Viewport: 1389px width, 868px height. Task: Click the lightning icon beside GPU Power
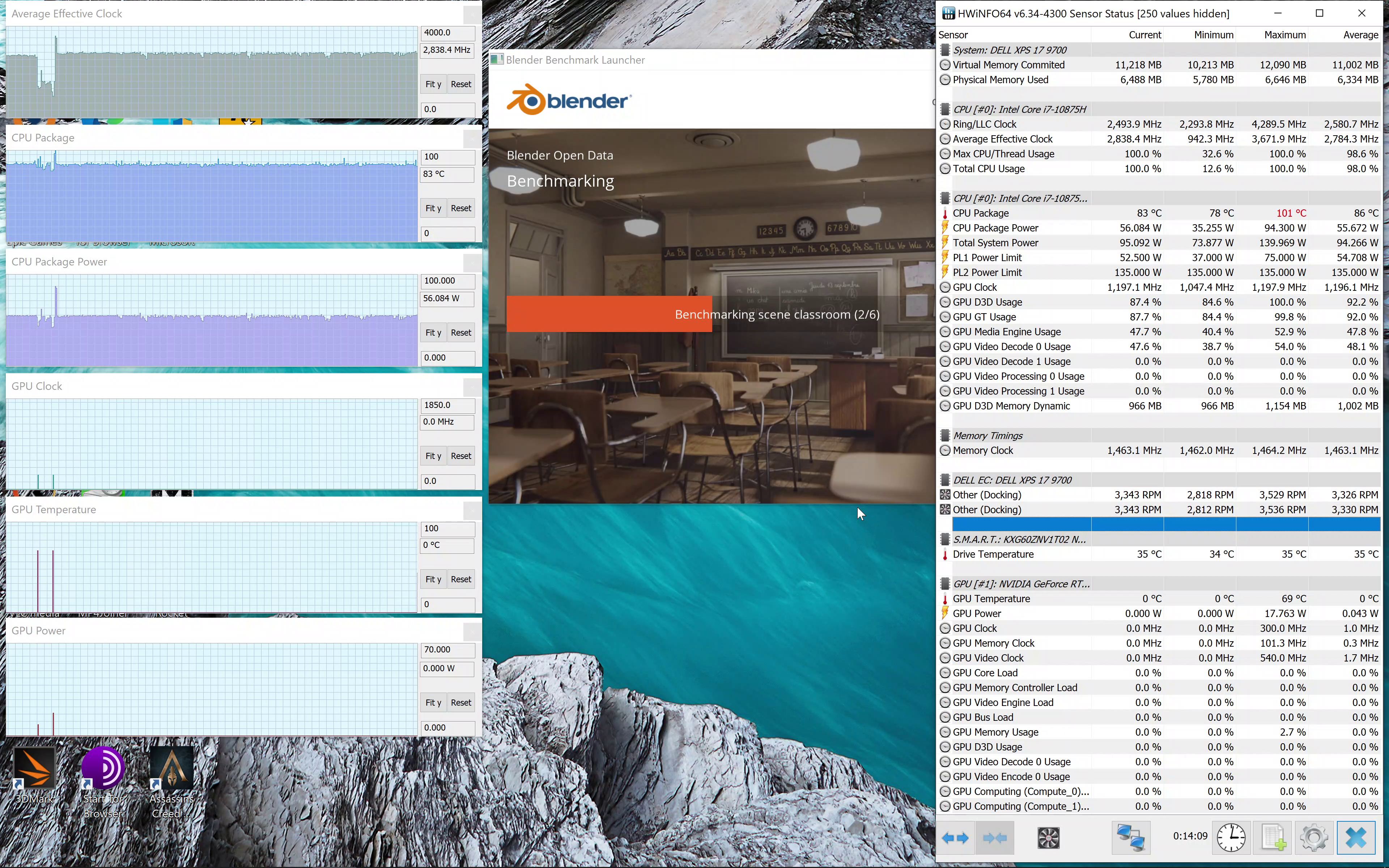point(945,614)
